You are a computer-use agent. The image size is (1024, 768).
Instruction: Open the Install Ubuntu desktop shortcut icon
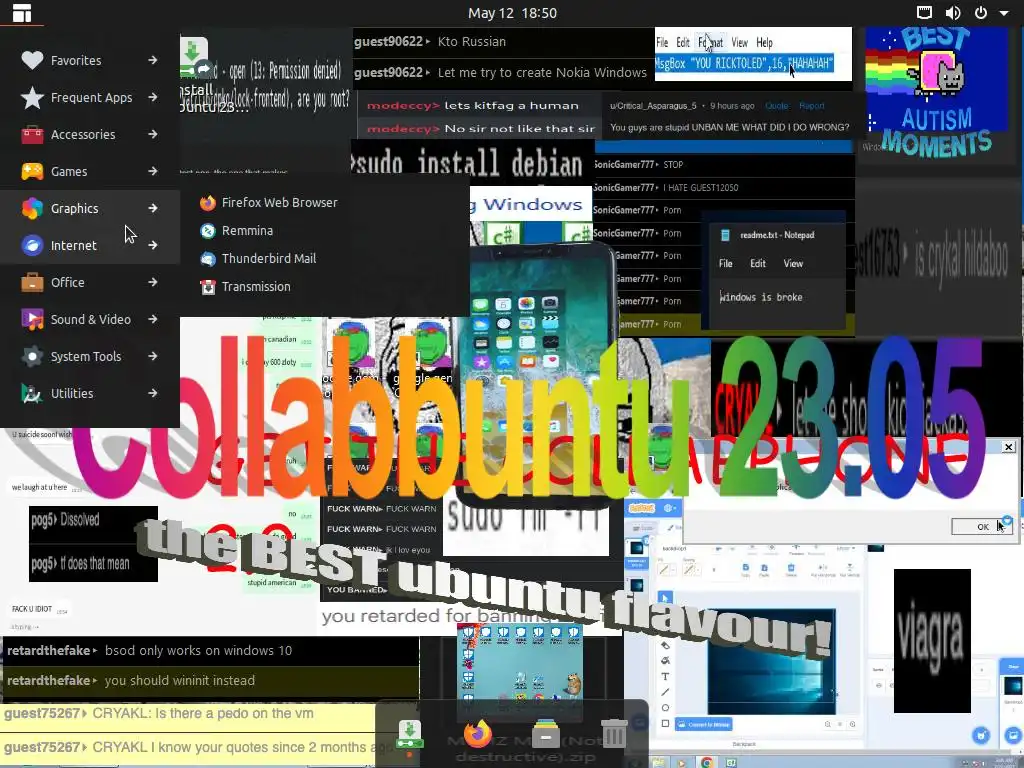click(x=194, y=57)
